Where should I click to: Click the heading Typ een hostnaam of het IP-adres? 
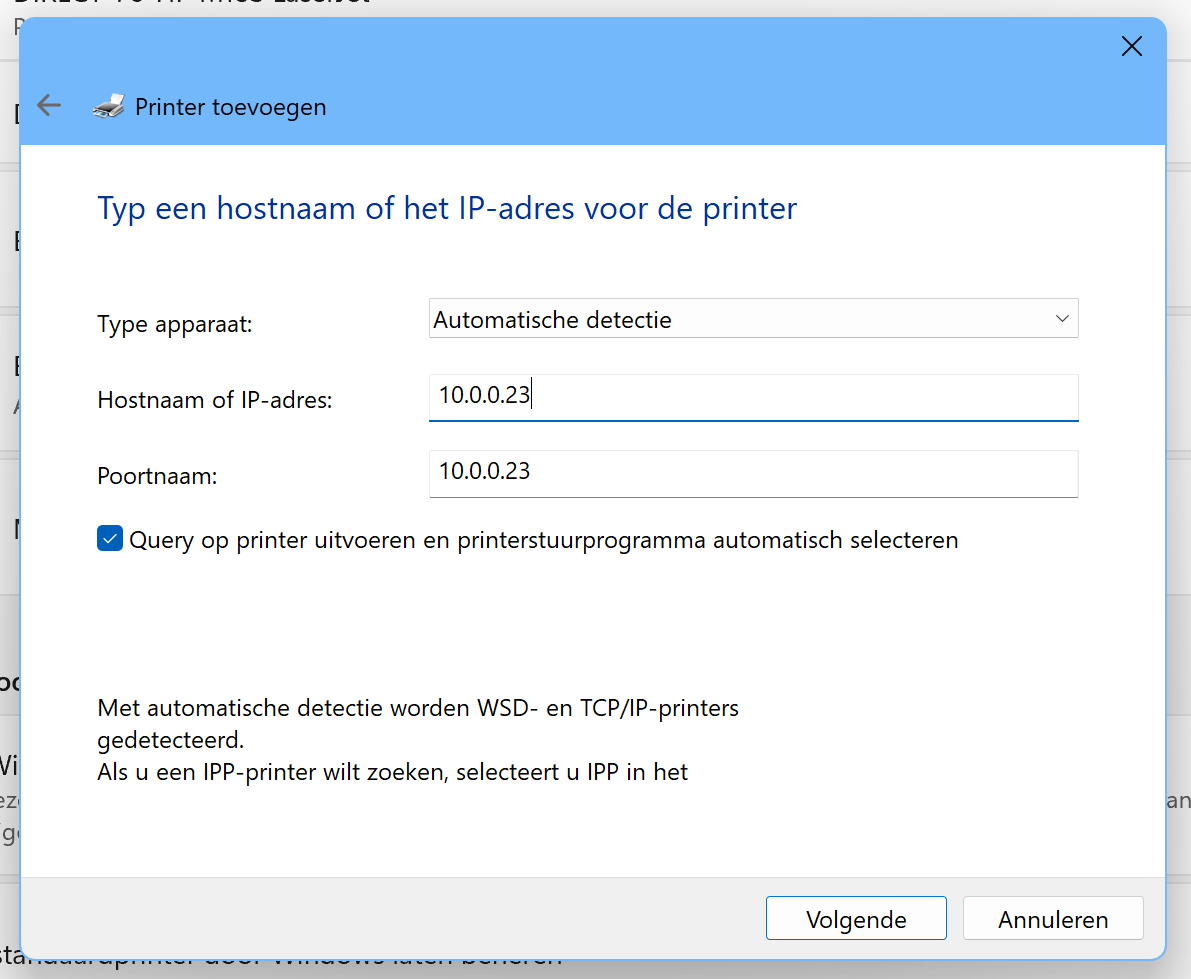446,208
